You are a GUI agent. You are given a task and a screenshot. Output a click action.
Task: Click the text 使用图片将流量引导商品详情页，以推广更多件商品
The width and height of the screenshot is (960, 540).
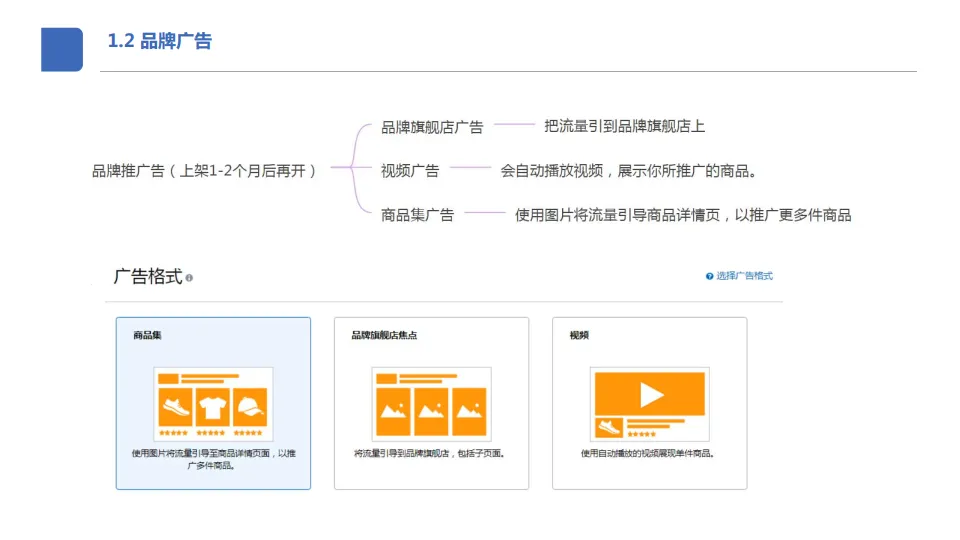683,215
